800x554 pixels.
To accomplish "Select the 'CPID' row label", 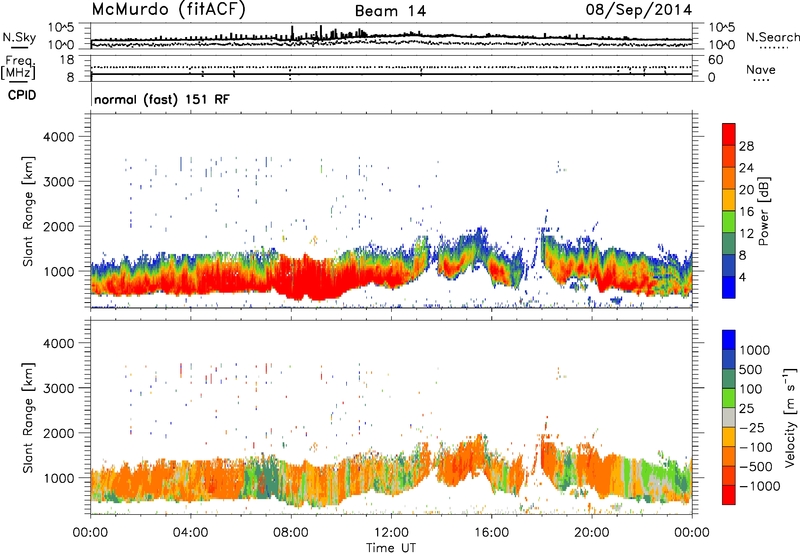I will point(22,95).
